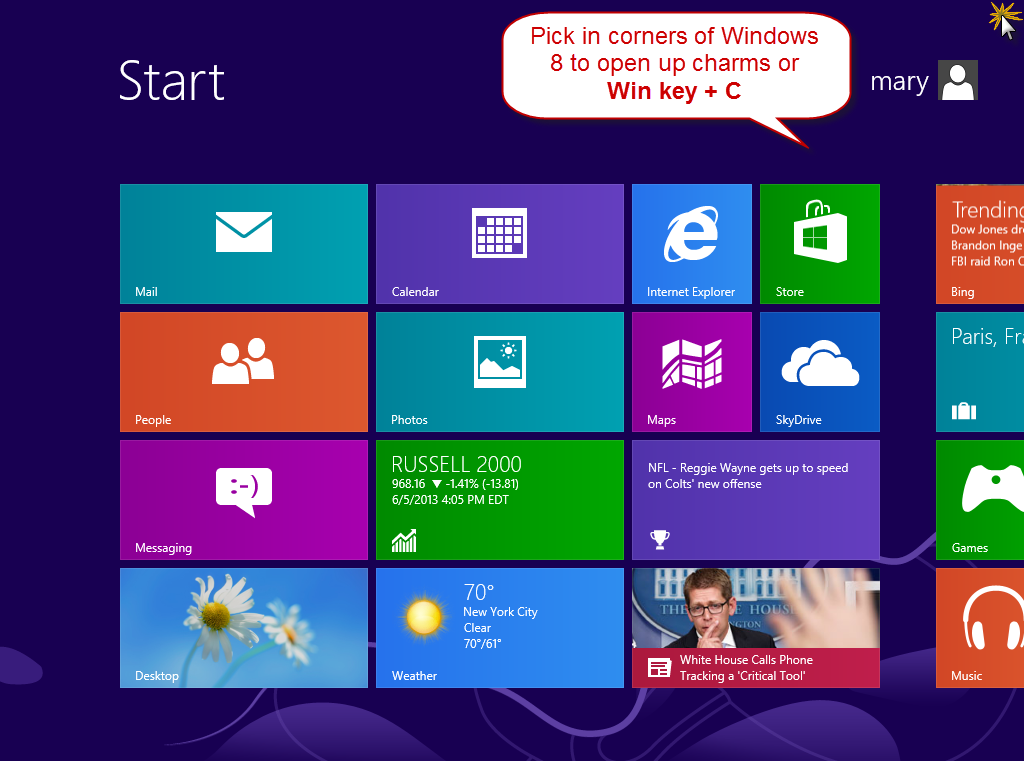Open the NFL Reggie Wayne headline

(748, 476)
